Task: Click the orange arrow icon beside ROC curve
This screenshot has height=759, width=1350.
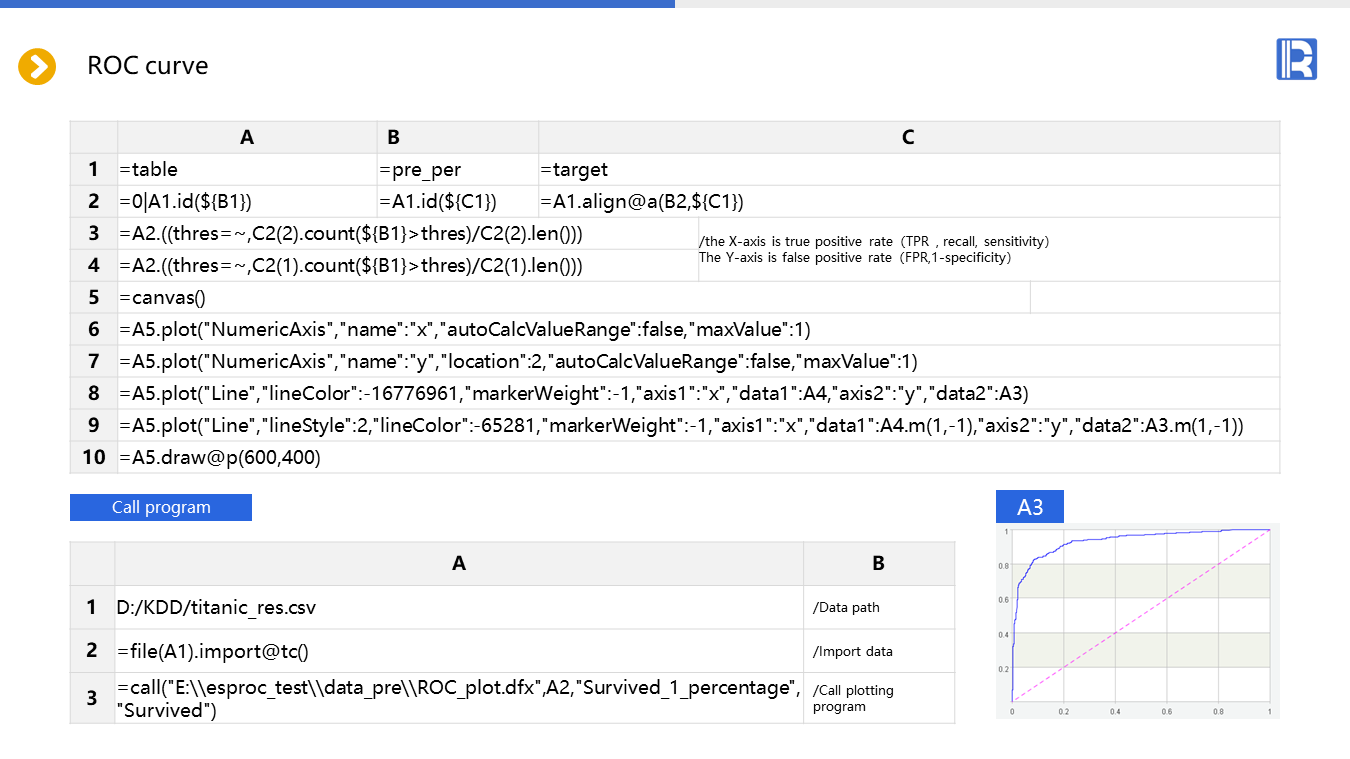Action: [37, 67]
